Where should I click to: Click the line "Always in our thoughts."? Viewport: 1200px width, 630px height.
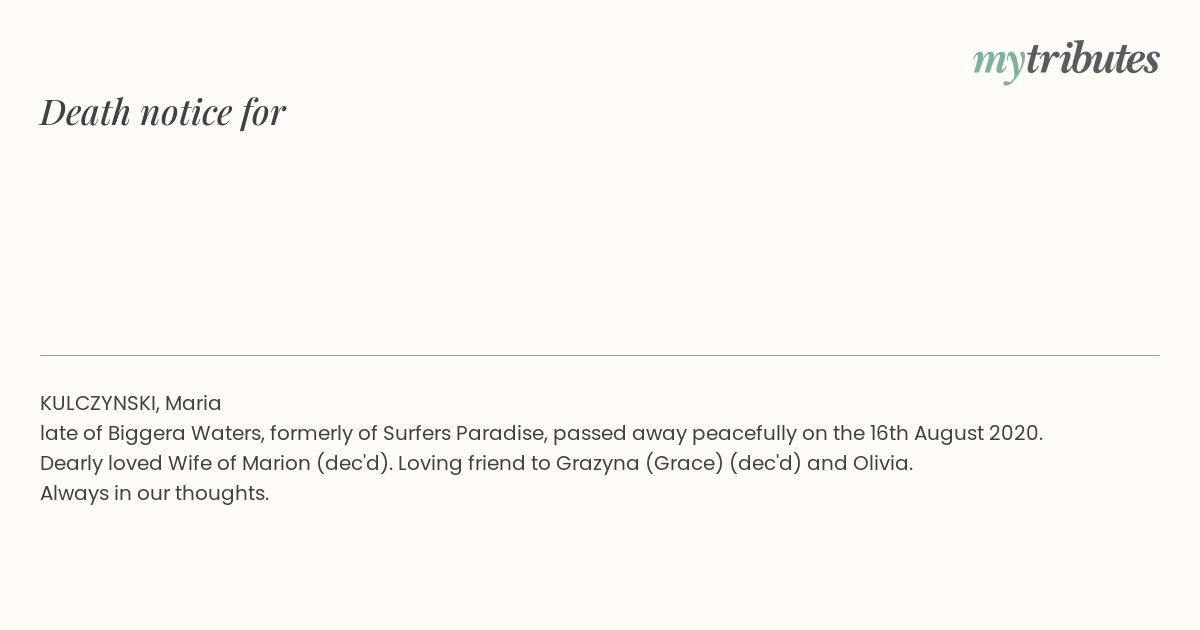tap(155, 494)
